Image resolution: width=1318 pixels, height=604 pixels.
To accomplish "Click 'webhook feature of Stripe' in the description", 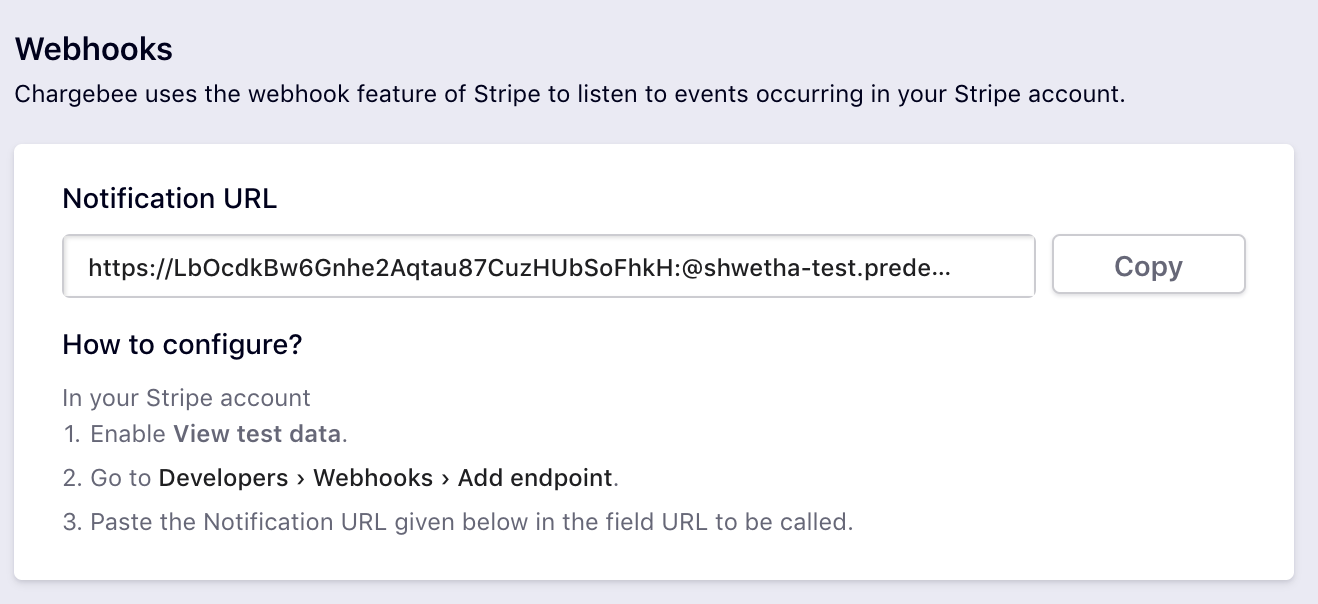I will pyautogui.click(x=384, y=95).
